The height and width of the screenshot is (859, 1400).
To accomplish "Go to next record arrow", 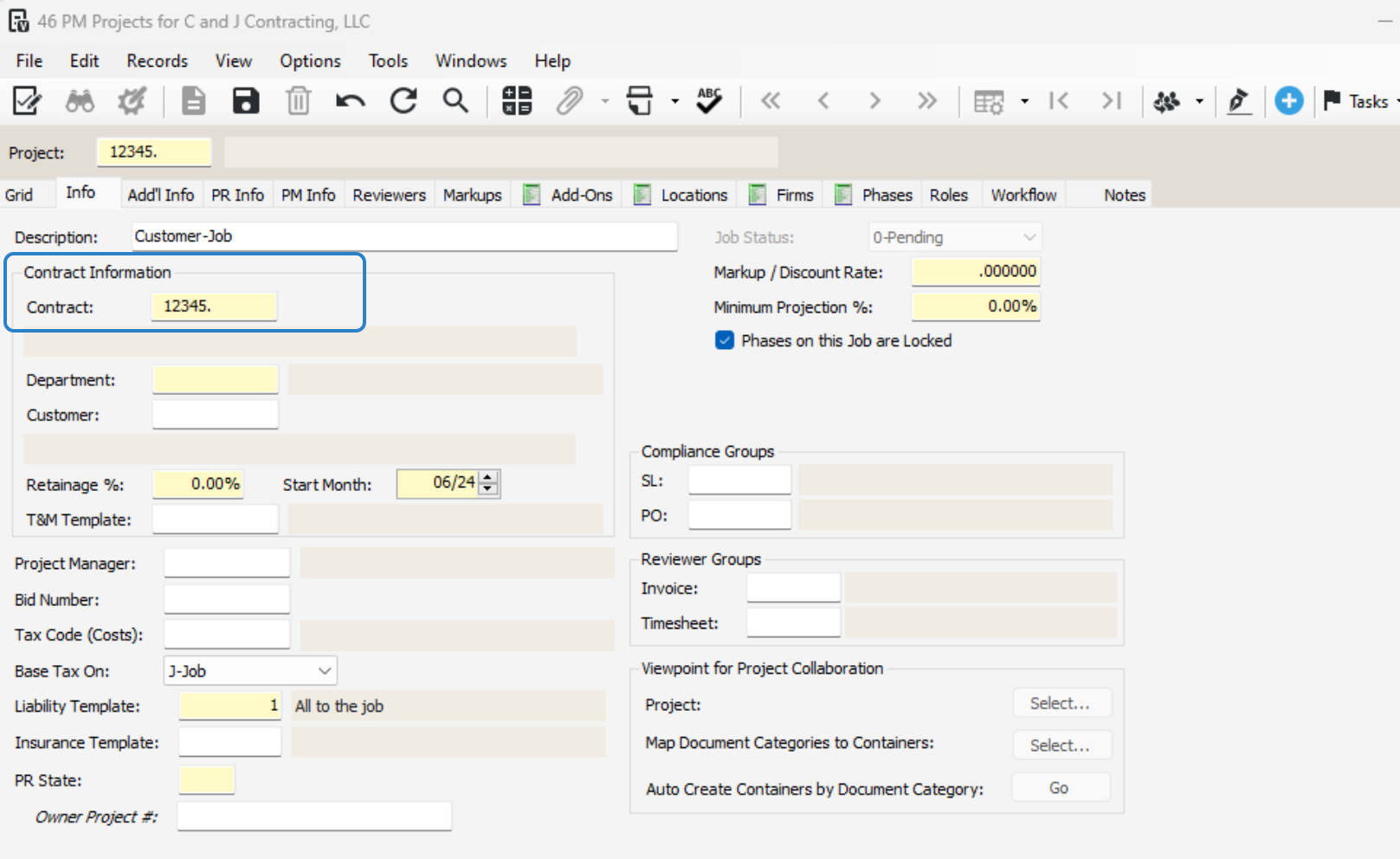I will (x=875, y=101).
